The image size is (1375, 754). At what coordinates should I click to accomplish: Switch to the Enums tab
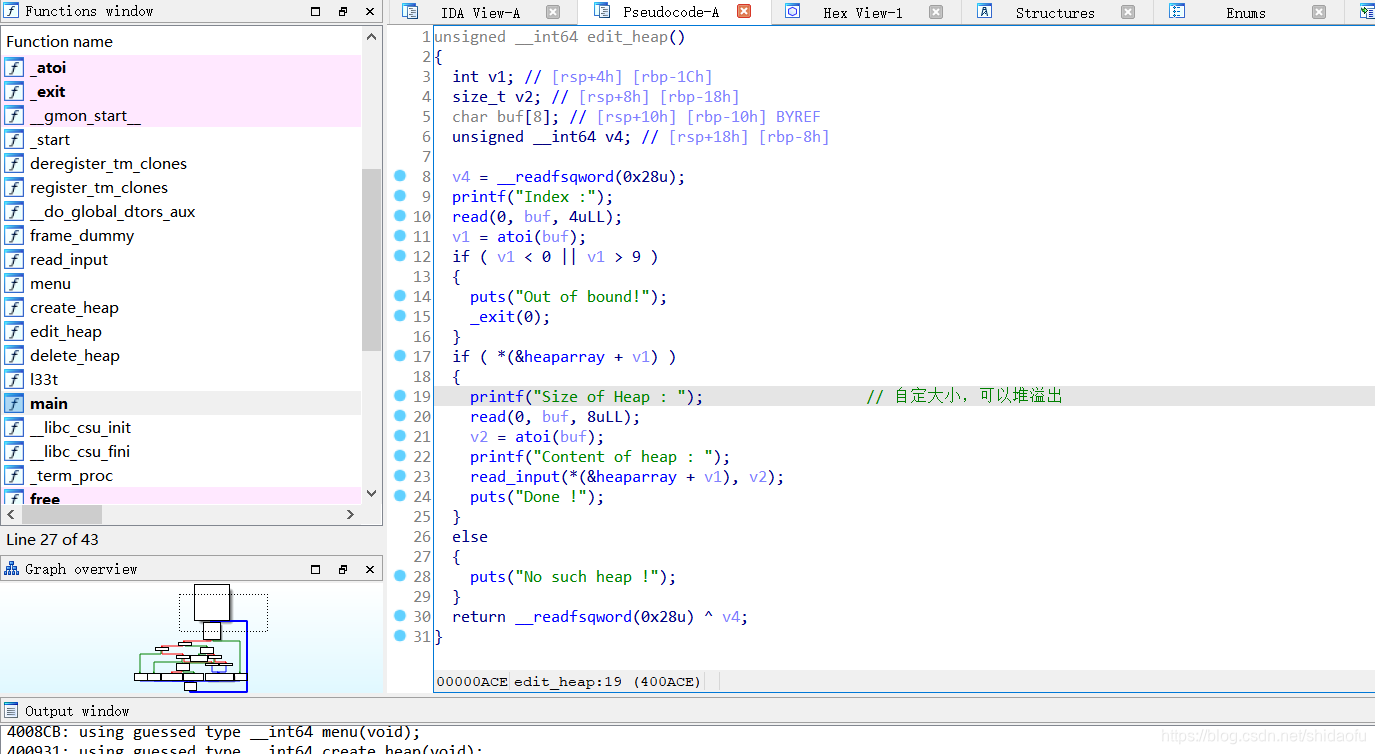coord(1246,13)
